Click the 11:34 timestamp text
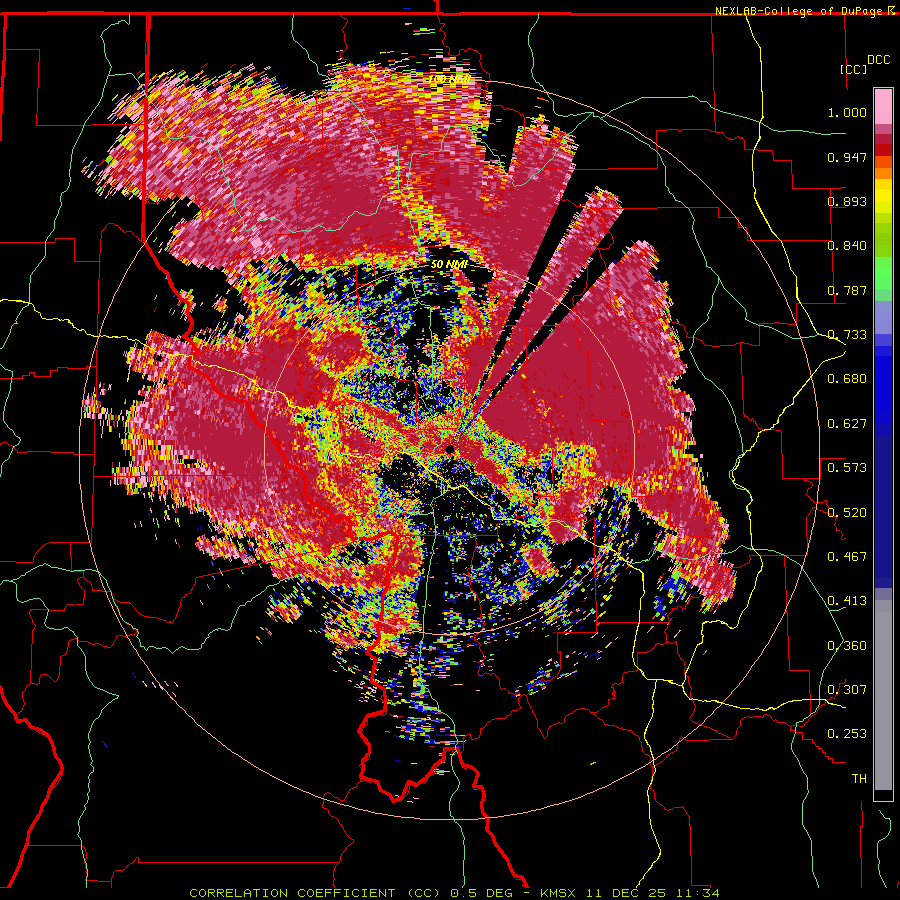 coord(696,893)
